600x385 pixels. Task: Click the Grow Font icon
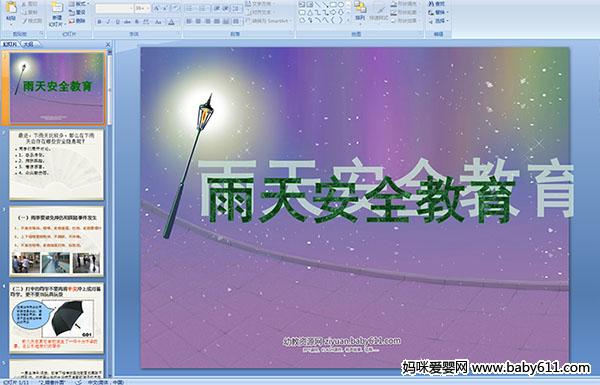coord(156,8)
